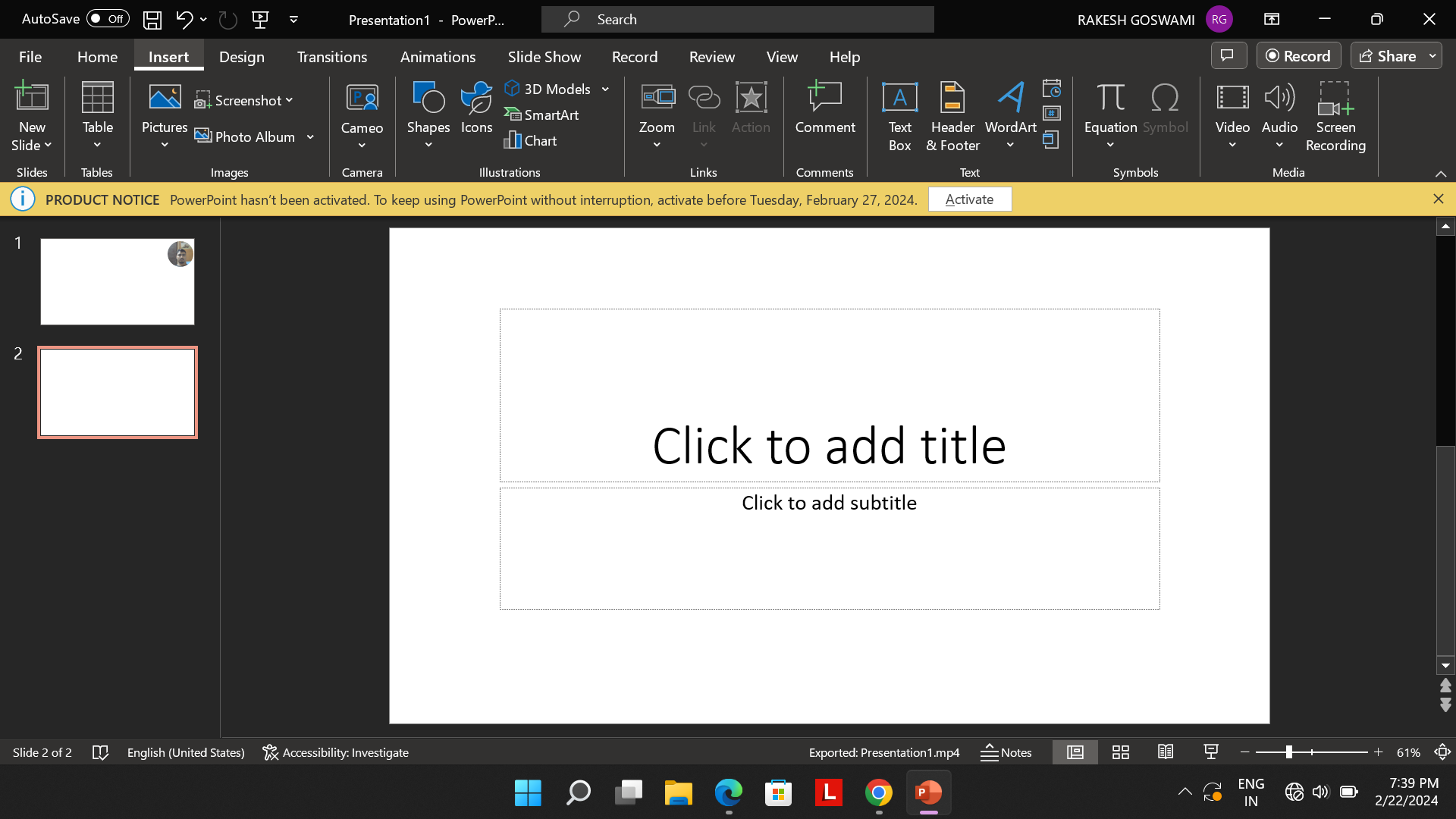Click the Share button
This screenshot has width=1456, height=819.
coord(1387,56)
